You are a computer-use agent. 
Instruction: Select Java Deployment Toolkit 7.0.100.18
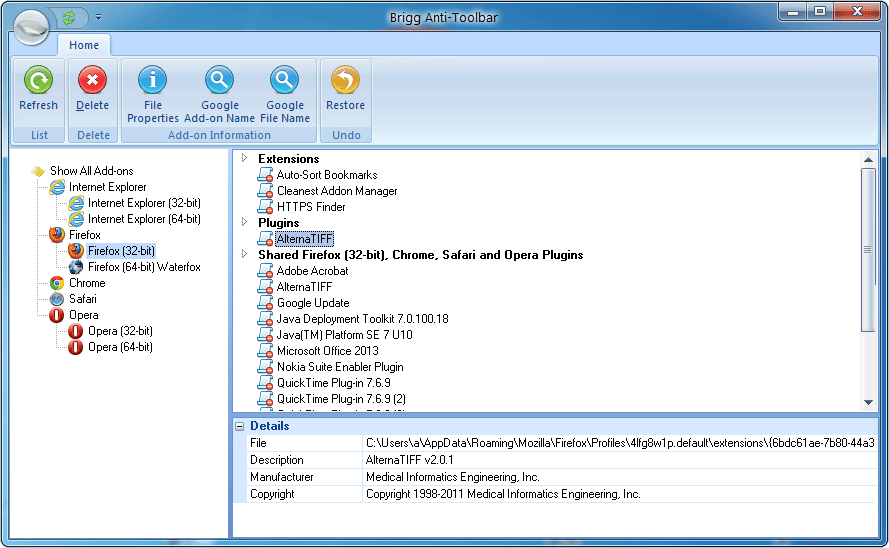pos(362,318)
